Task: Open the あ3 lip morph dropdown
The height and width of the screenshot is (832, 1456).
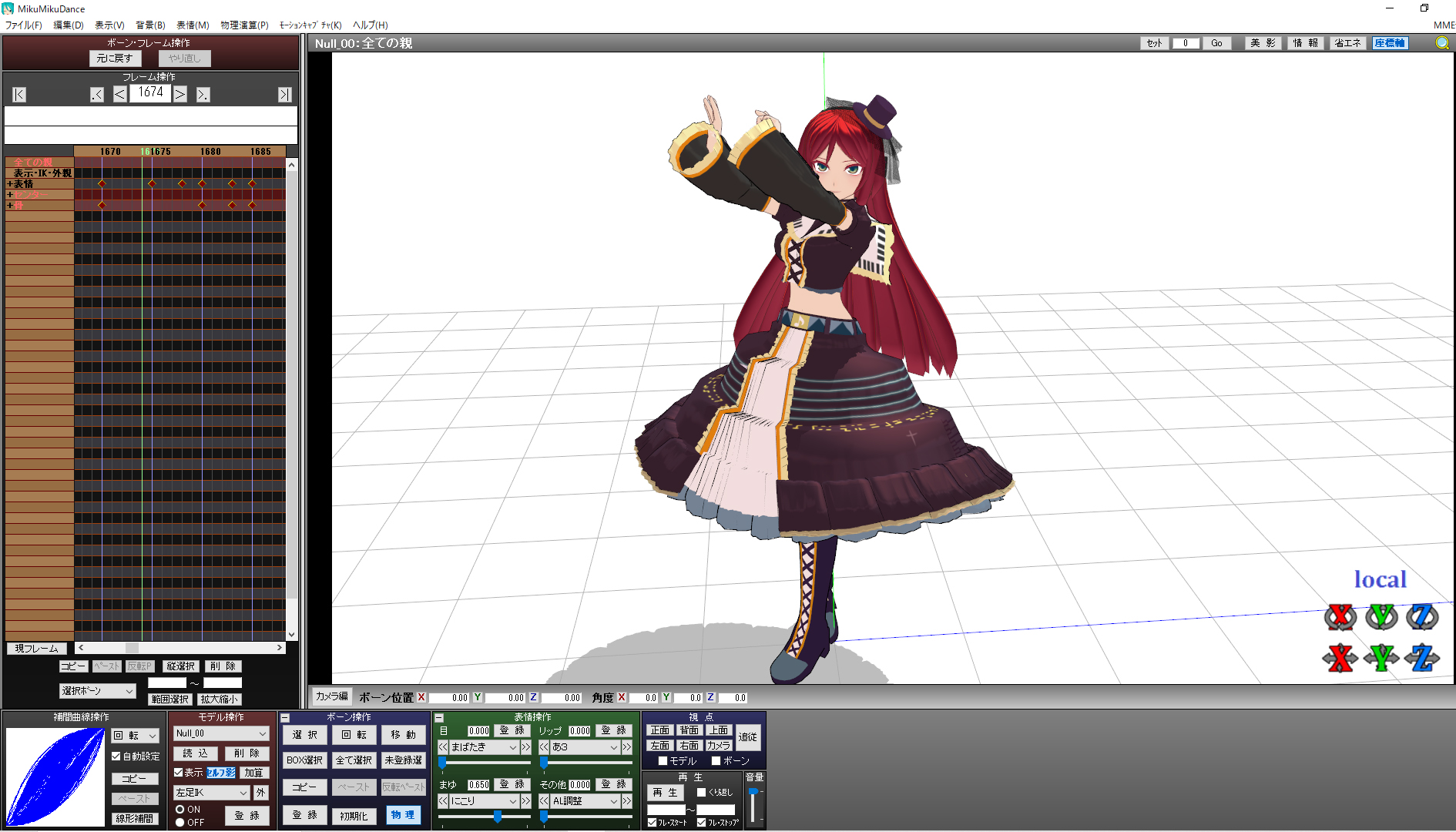Action: point(585,746)
